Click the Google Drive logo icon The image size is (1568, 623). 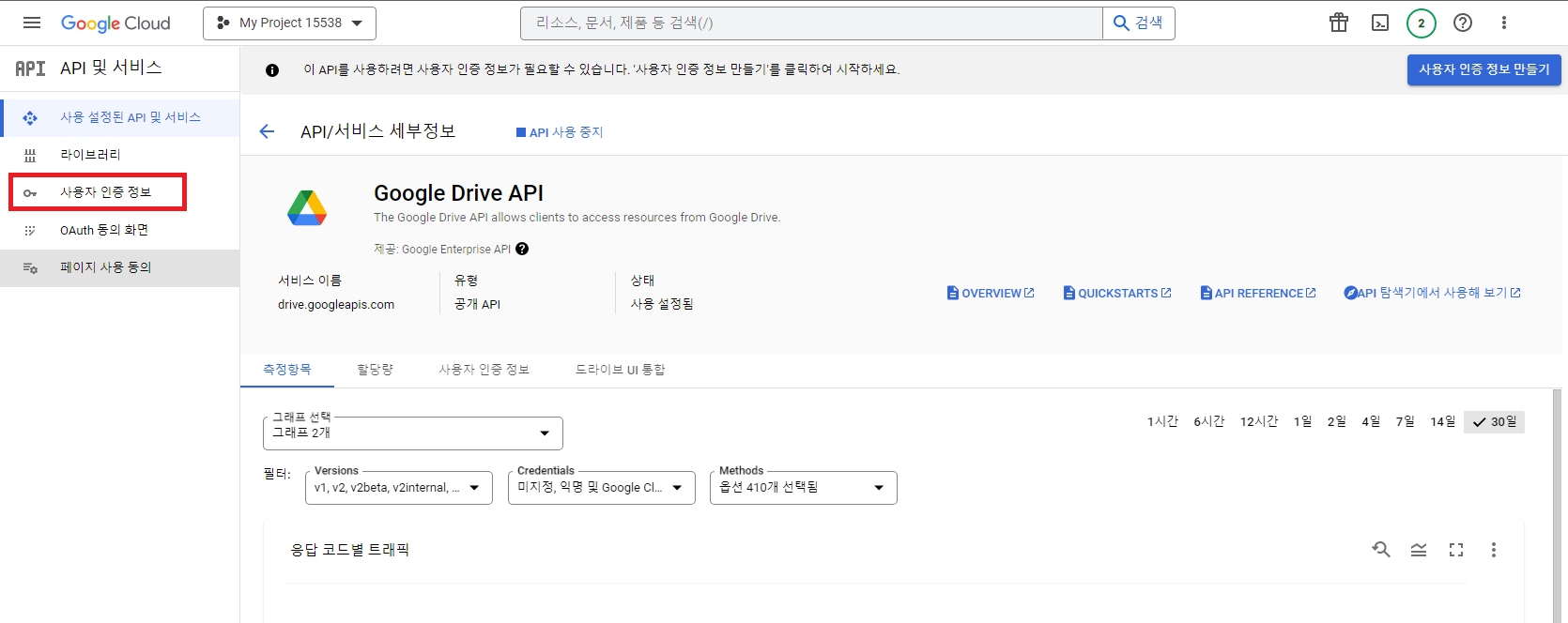[307, 207]
